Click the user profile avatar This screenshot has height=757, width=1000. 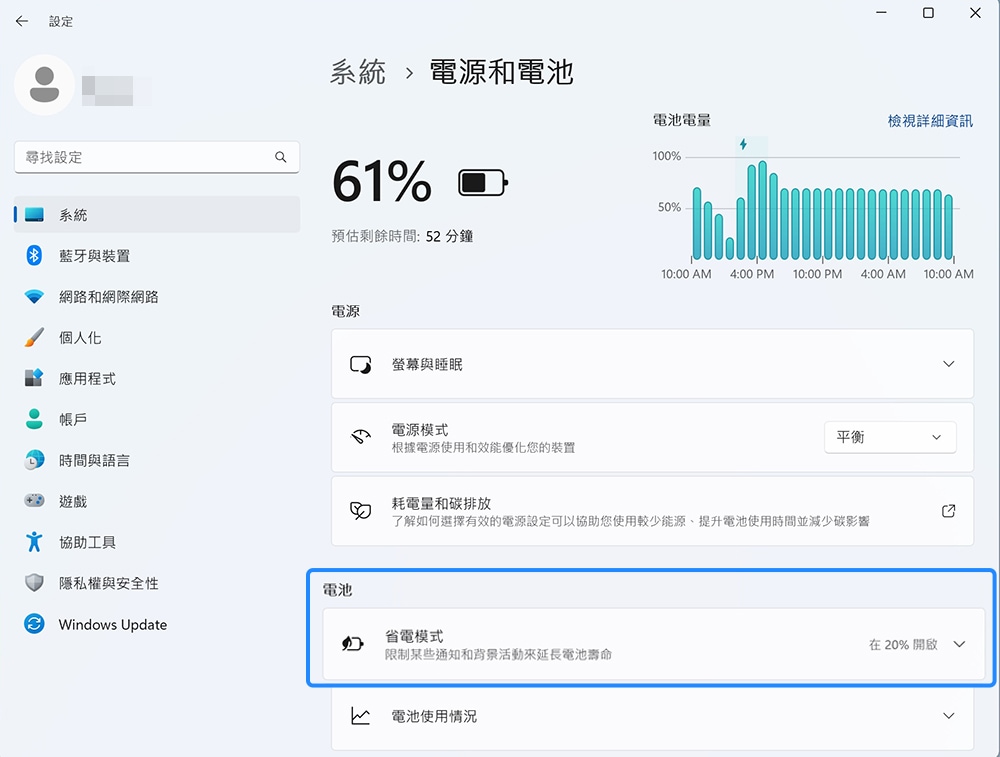45,85
